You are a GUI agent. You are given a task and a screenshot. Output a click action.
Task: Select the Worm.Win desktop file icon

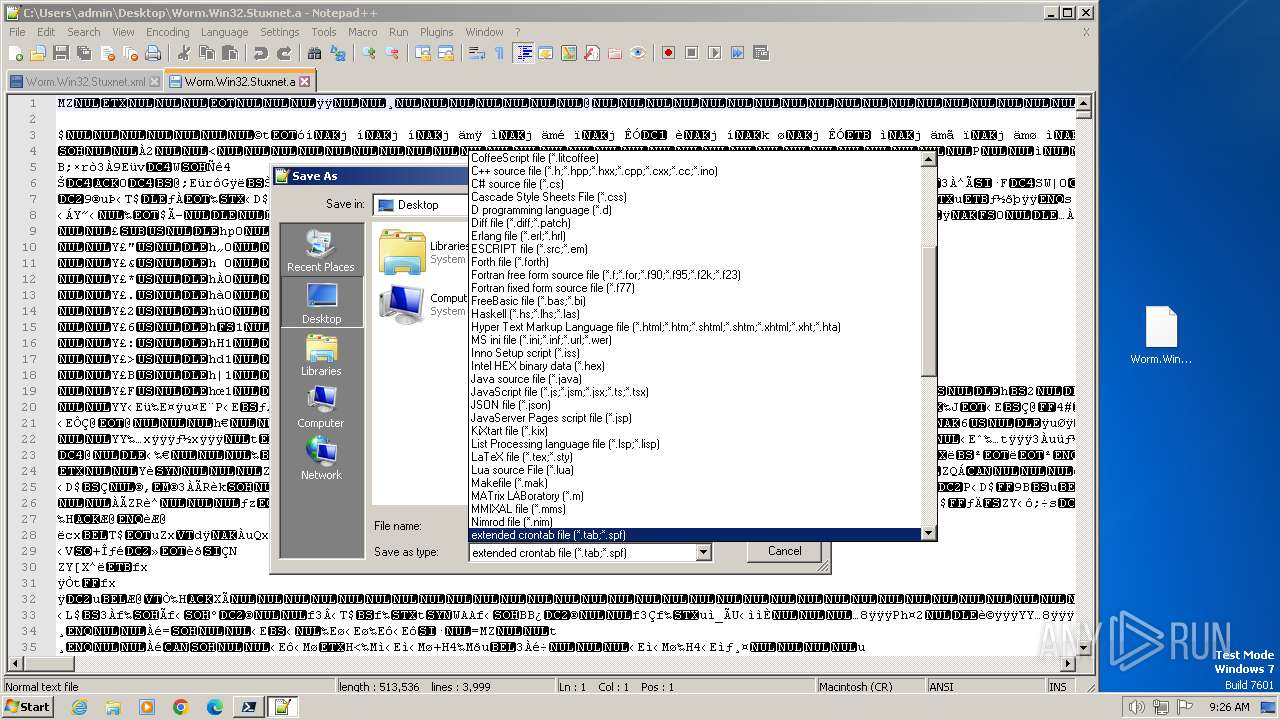point(1161,336)
